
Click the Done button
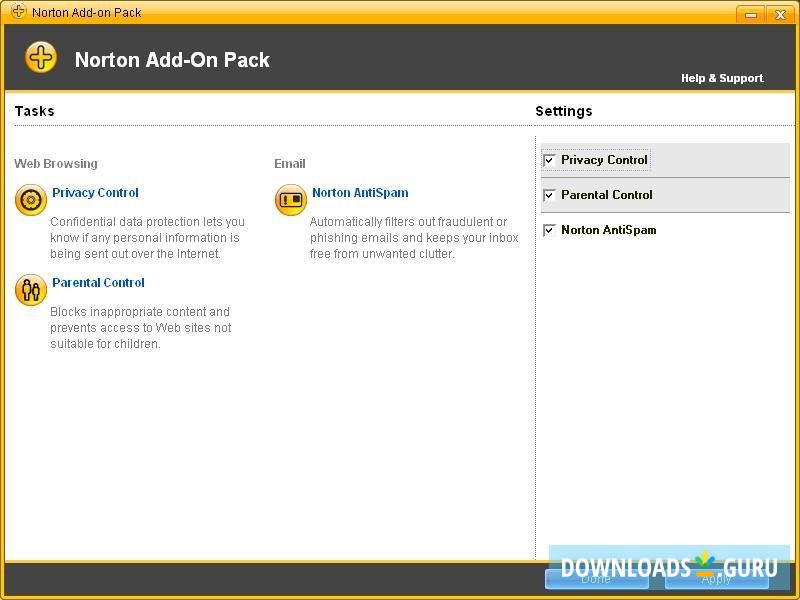tap(596, 579)
